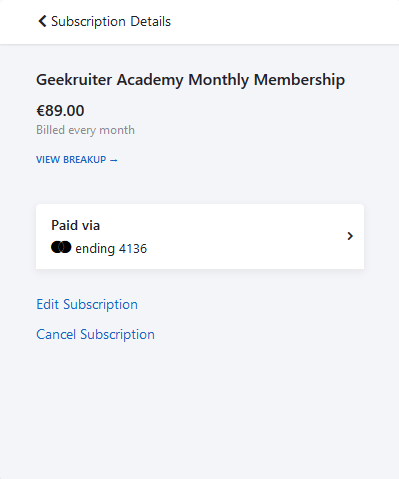Open the Edit Subscription link
399x479 pixels.
coord(87,304)
